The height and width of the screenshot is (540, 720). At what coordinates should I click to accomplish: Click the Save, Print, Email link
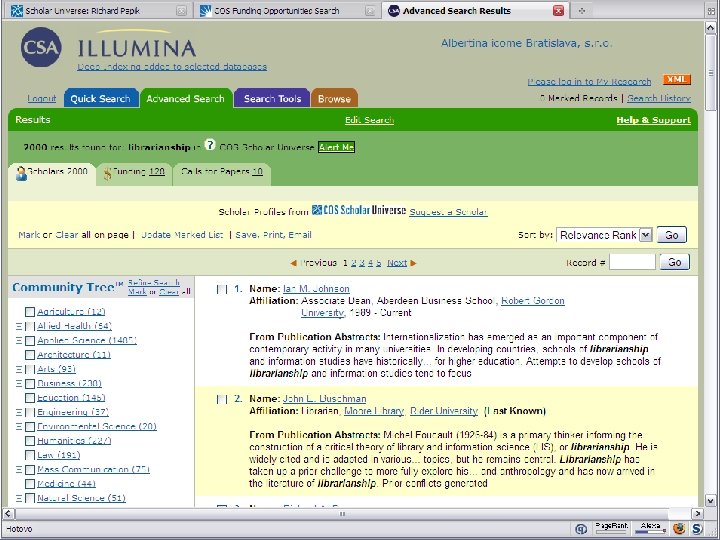(273, 235)
